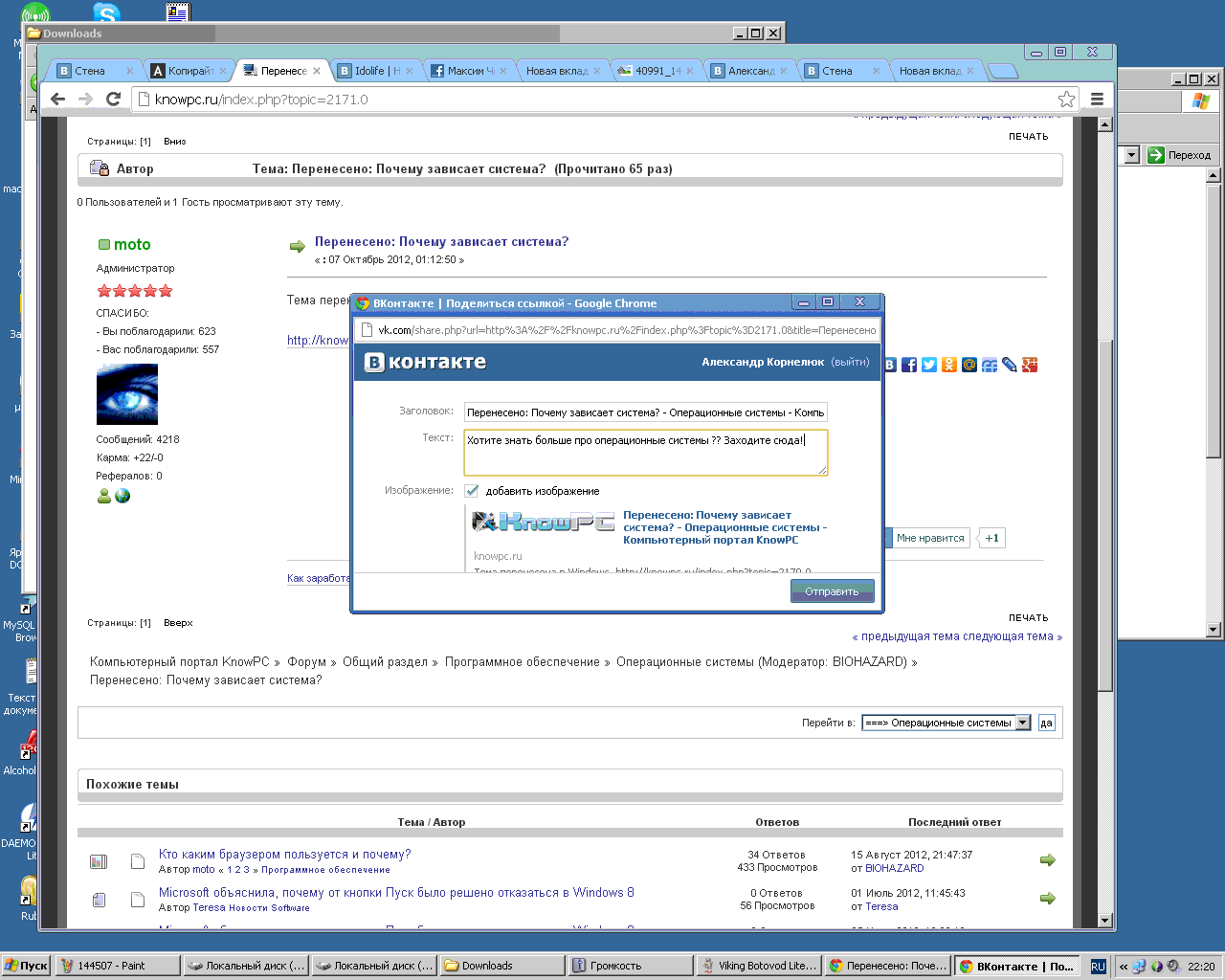Viewport: 1225px width, 980px height.
Task: Expand the address dropdown in background window
Action: [1132, 155]
